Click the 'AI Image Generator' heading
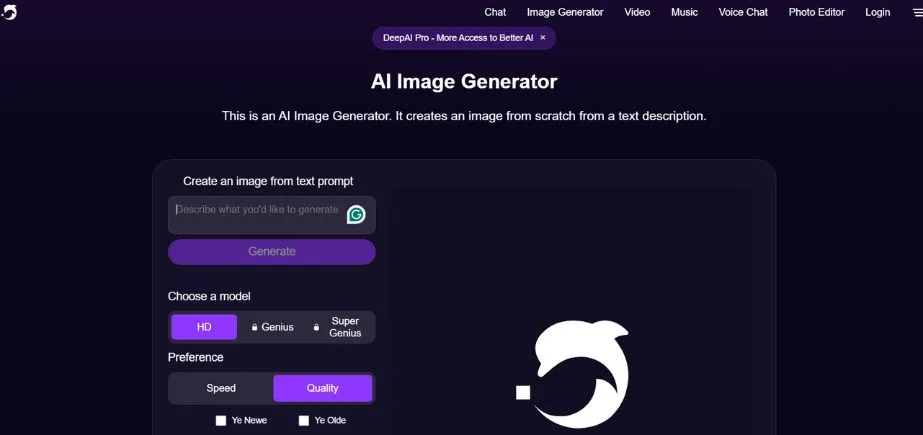The height and width of the screenshot is (435, 923). pyautogui.click(x=464, y=81)
